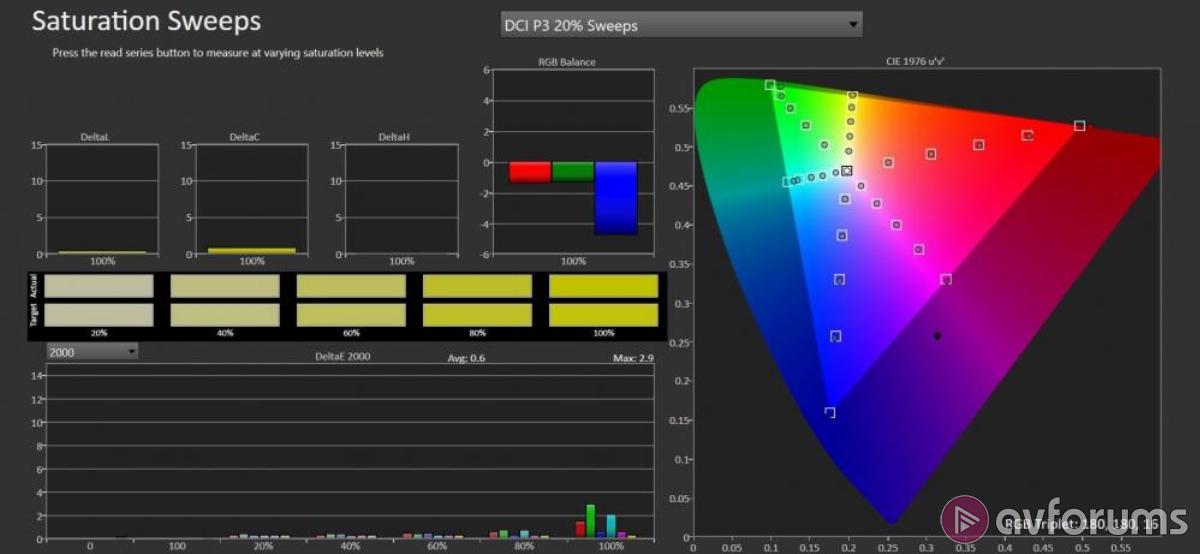
Task: Click the red bar in RGB Balance
Action: tap(530, 172)
